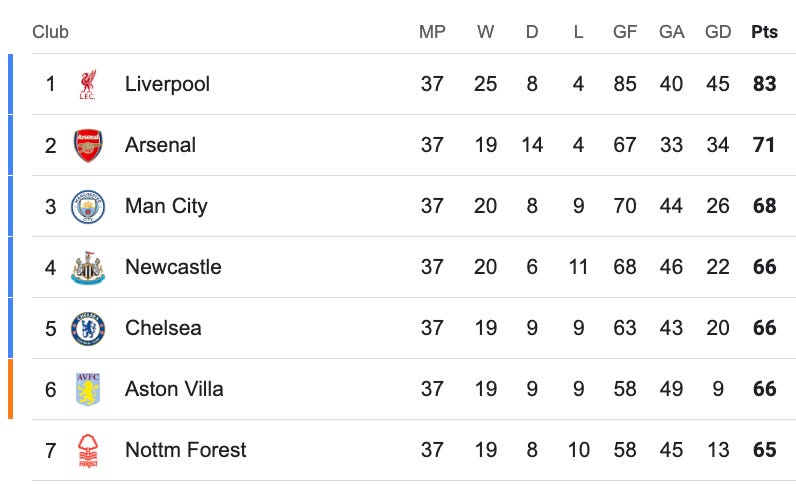Screen dimensions: 796x484
Task: Click the orange qualification bar beside Aston Villa
Action: pos(11,389)
